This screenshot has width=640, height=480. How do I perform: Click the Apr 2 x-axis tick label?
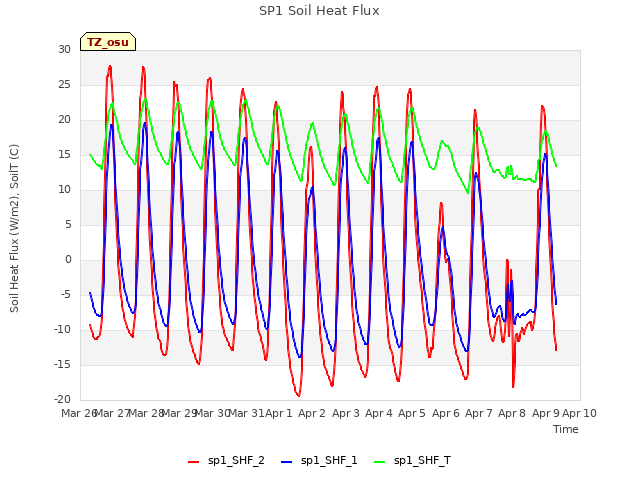click(x=312, y=413)
